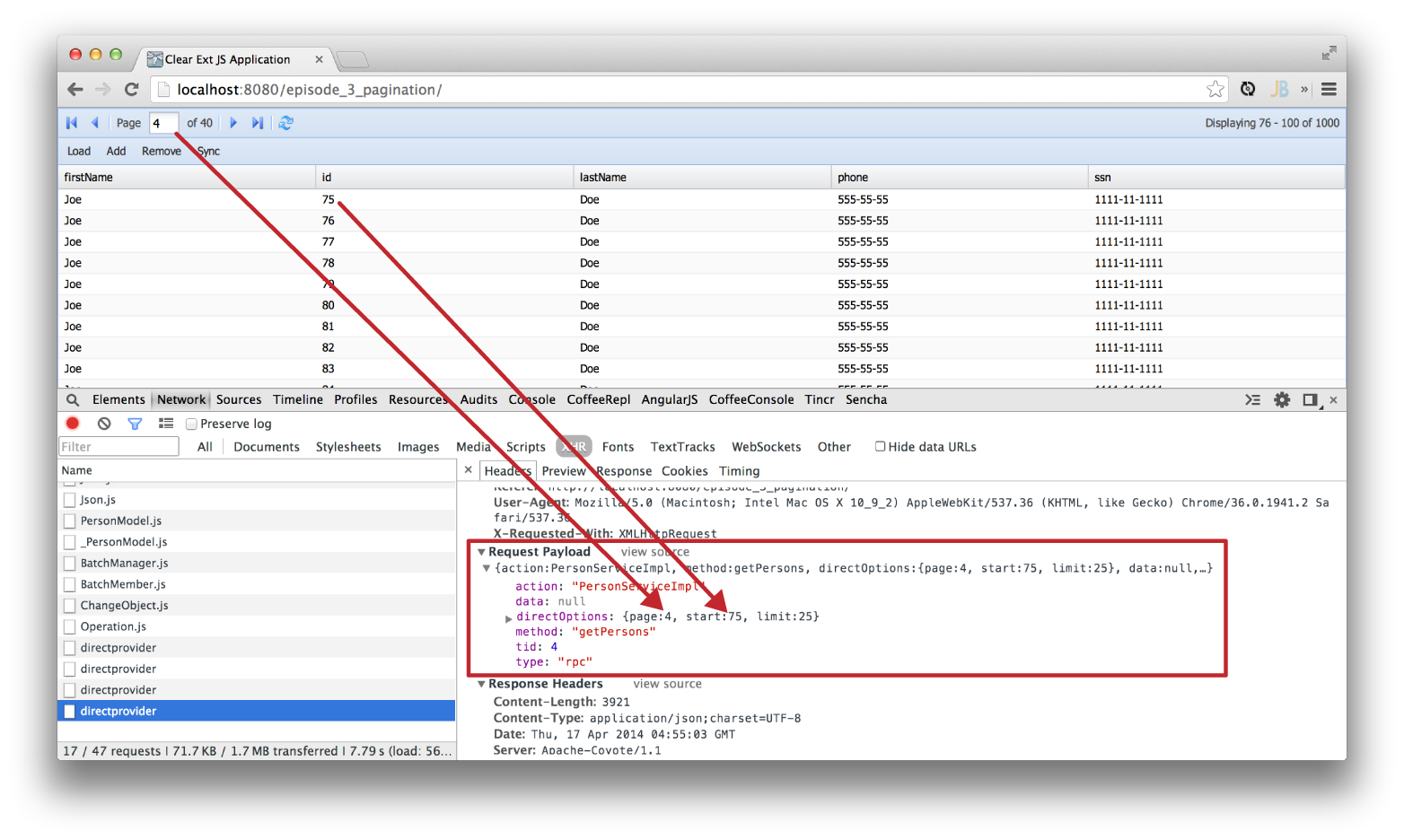Toggle the network filter funnel icon
The height and width of the screenshot is (840, 1404).
(135, 424)
